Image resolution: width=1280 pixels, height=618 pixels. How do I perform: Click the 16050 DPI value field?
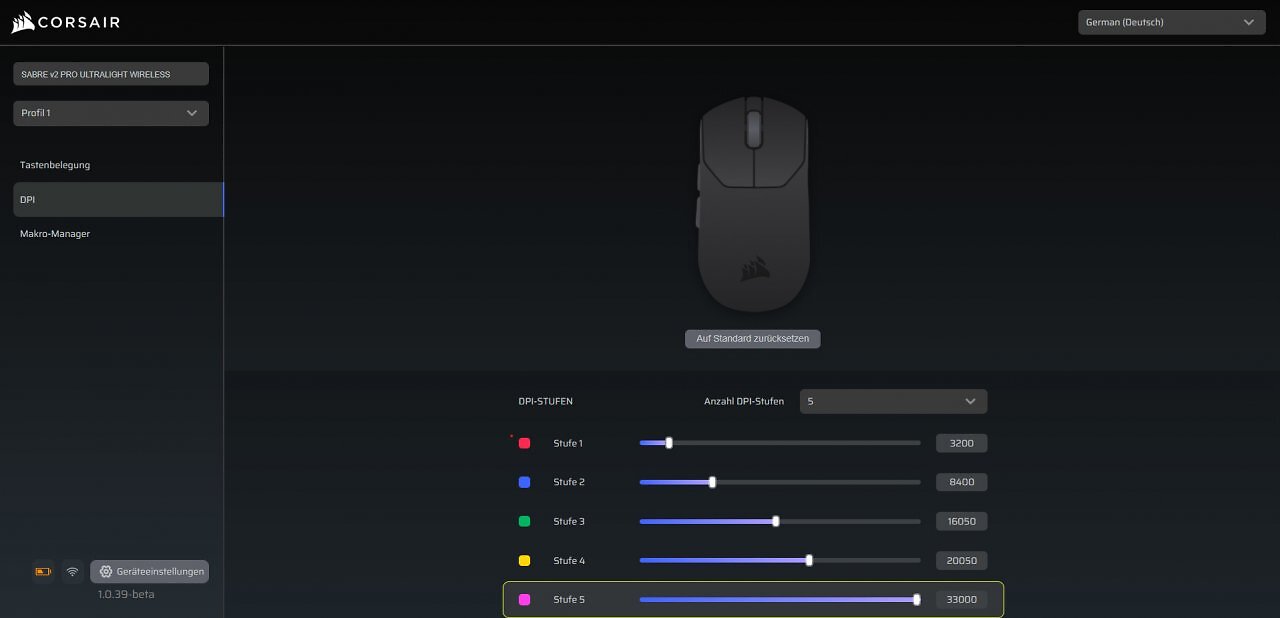pyautogui.click(x=962, y=521)
